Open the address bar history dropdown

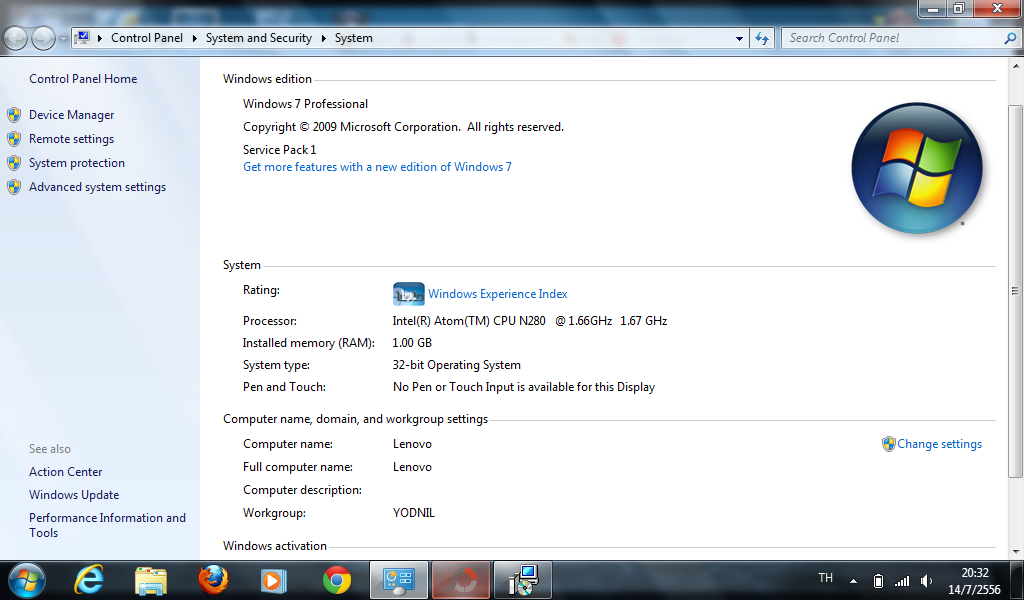coord(739,39)
